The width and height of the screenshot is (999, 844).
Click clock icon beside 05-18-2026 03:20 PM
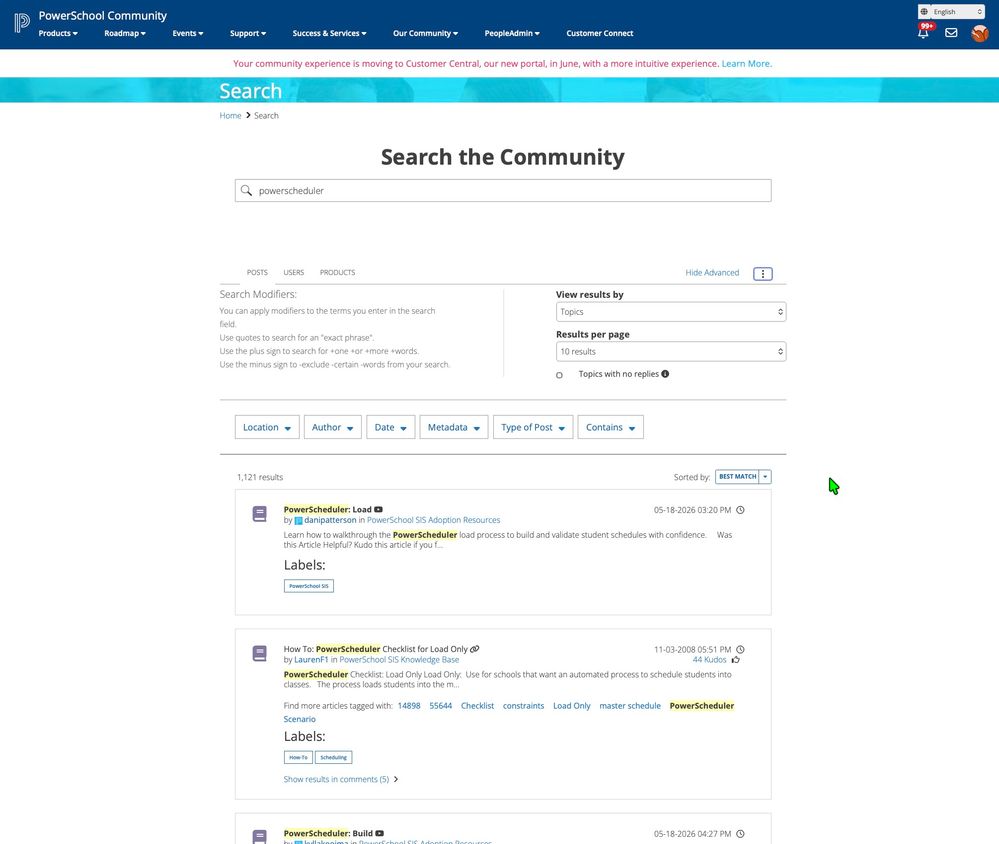tap(740, 510)
